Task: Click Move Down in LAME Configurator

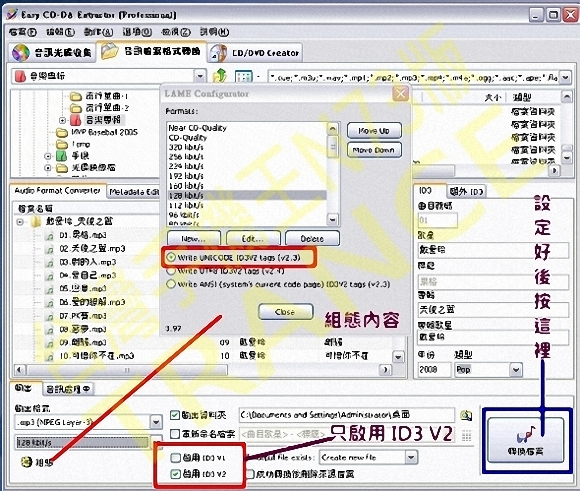Action: 374,150
